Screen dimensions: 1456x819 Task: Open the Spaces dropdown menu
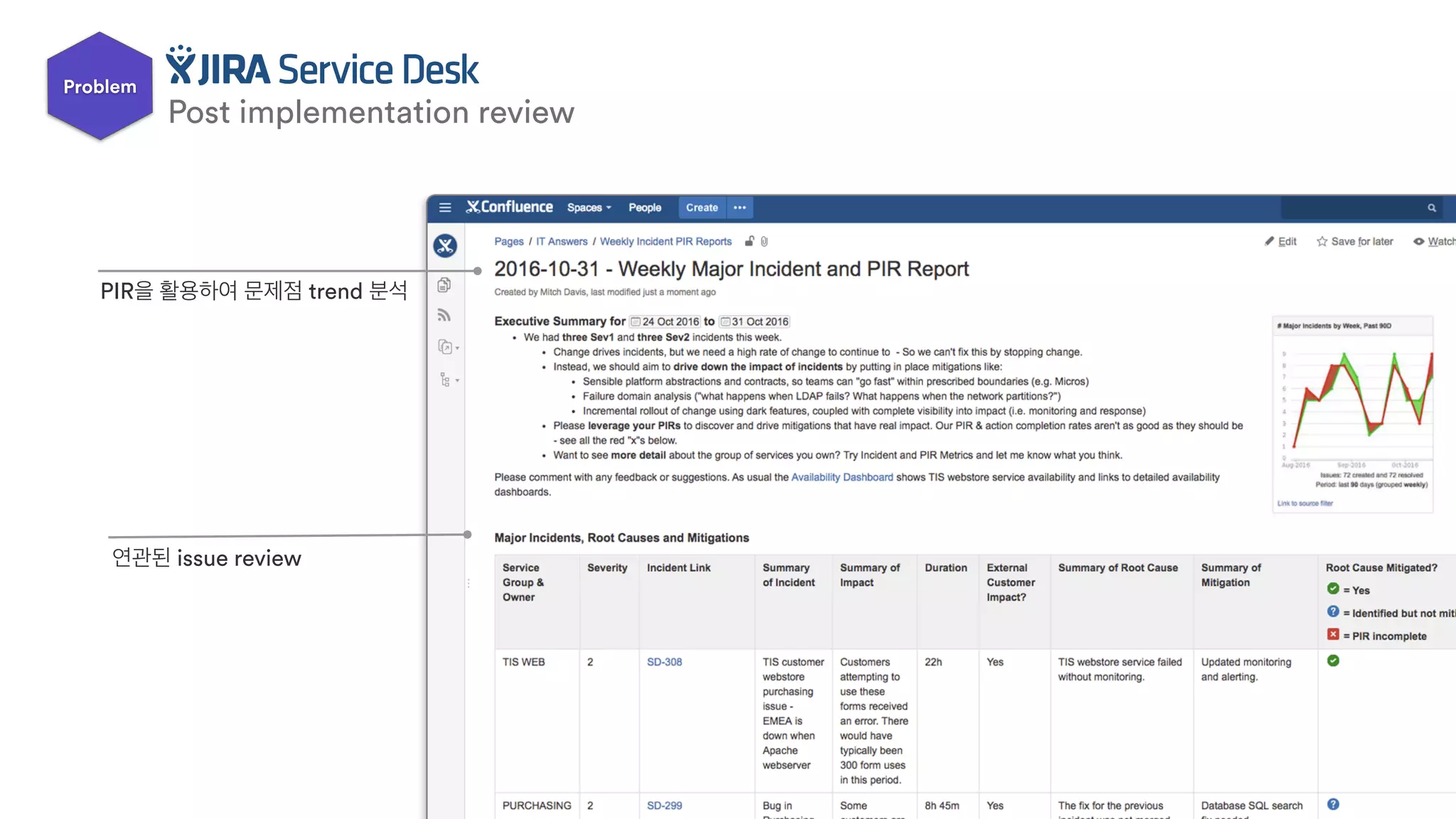pyautogui.click(x=589, y=208)
